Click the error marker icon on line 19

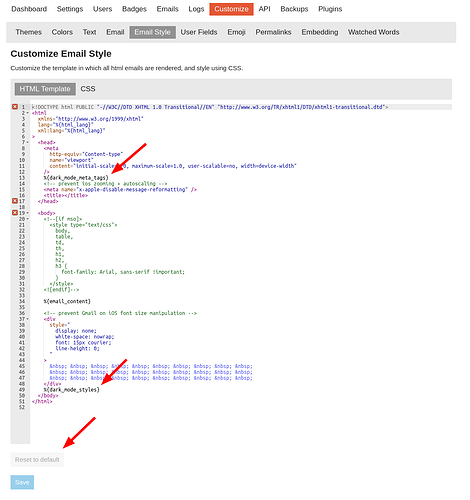15,213
